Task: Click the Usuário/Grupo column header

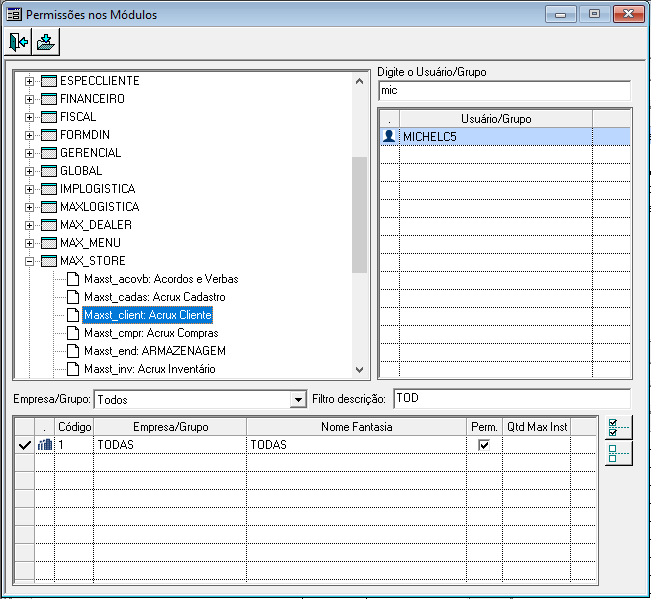Action: [496, 119]
